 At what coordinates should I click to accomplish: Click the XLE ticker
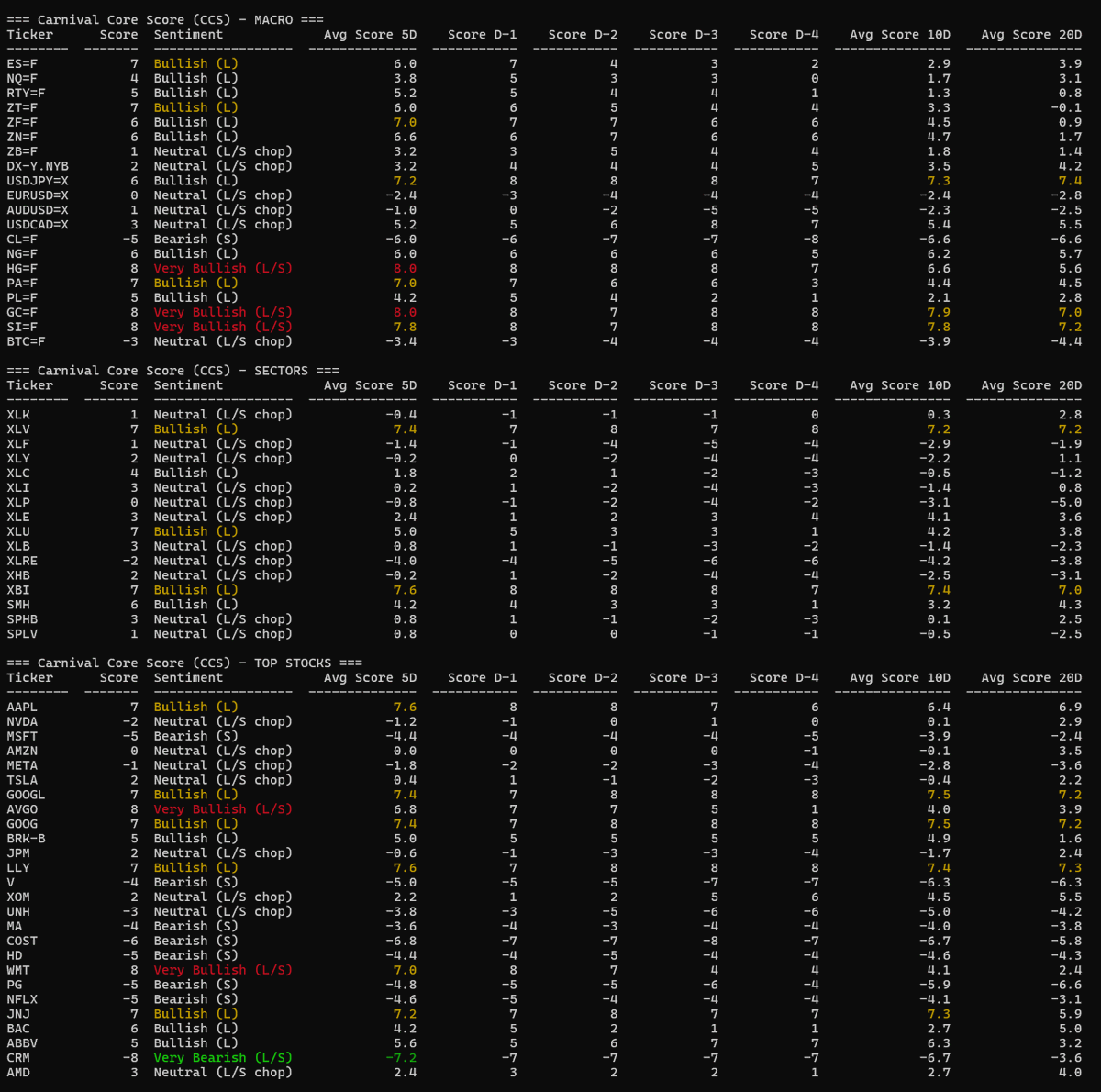tap(18, 517)
